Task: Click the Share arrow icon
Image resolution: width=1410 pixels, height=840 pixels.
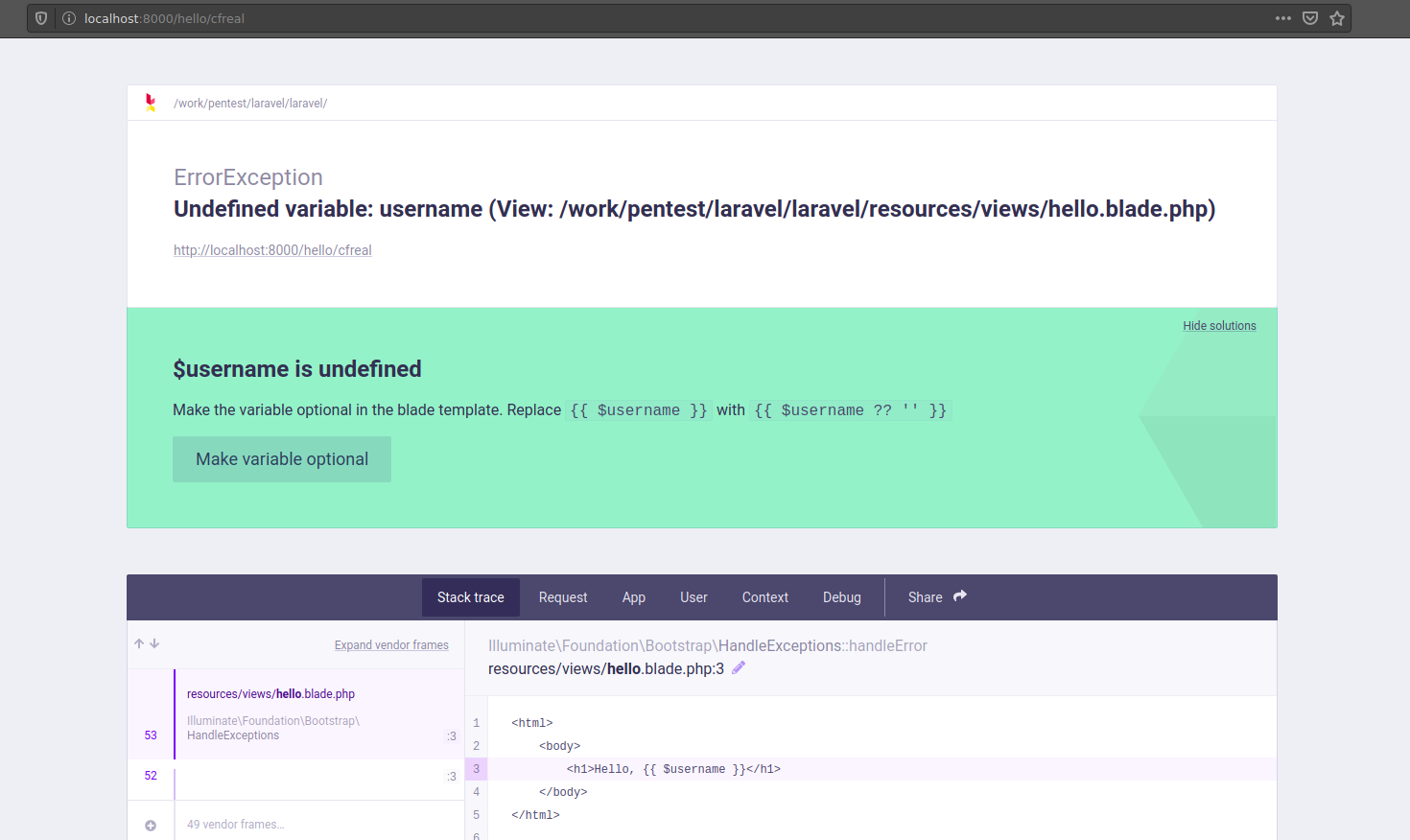Action: (960, 596)
